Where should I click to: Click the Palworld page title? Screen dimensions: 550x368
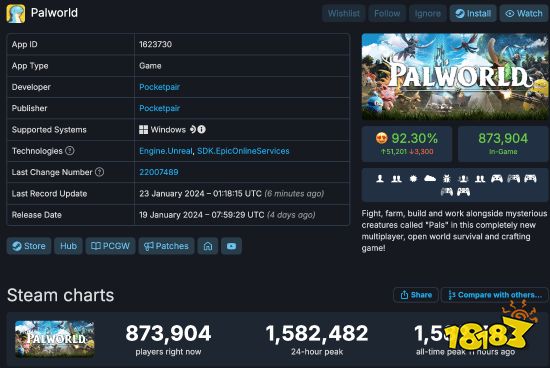pyautogui.click(x=54, y=13)
